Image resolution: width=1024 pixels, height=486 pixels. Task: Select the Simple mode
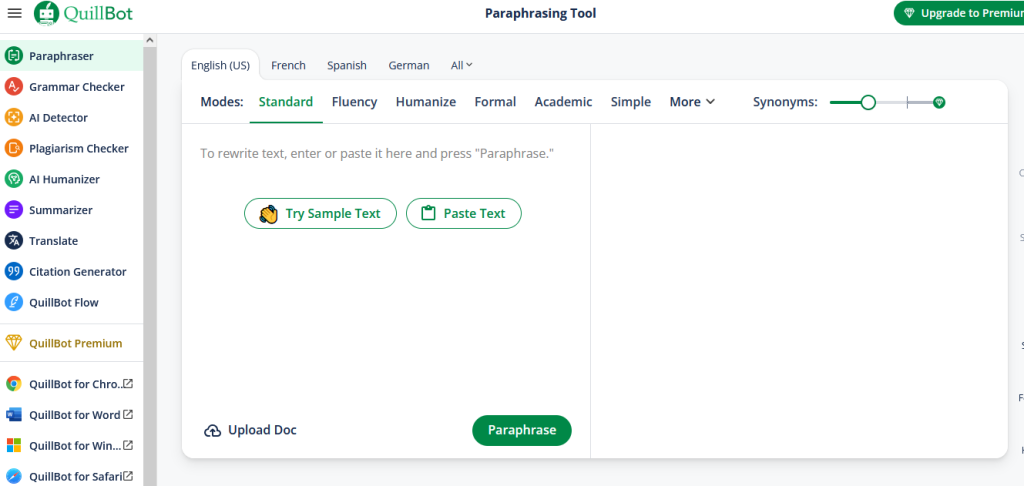(631, 102)
